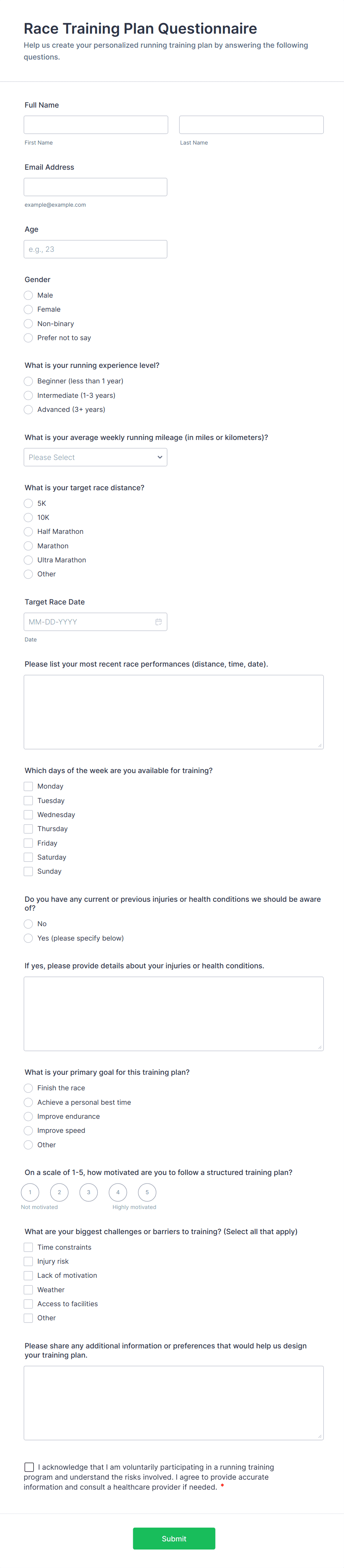Click the recent race performances text area

[173, 712]
